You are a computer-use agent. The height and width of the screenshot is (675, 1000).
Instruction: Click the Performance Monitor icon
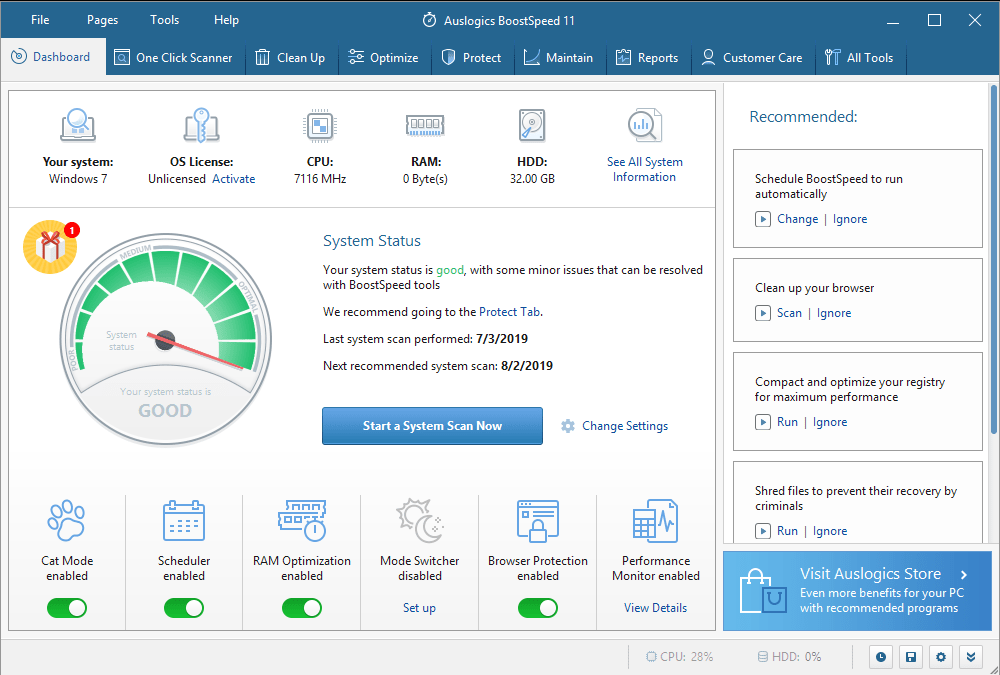click(x=655, y=521)
